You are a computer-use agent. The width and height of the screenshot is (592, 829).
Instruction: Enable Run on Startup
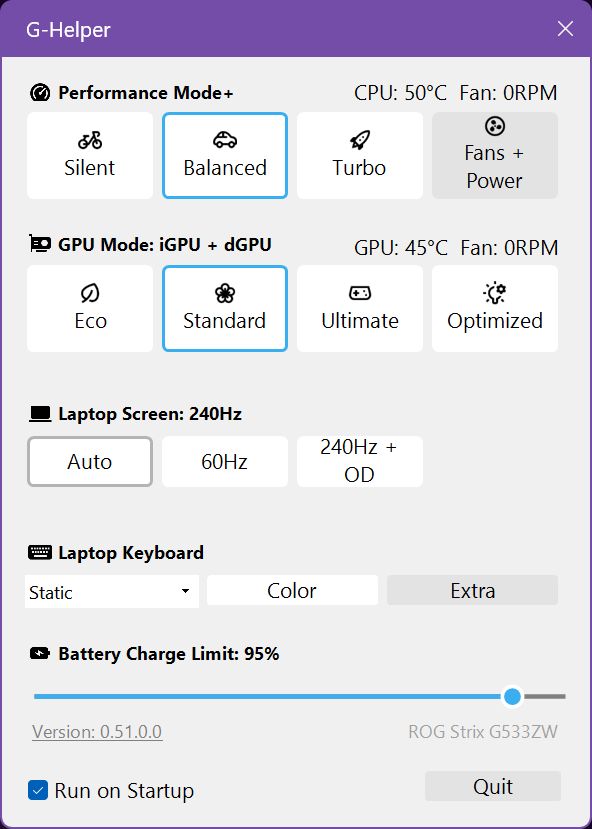point(39,790)
